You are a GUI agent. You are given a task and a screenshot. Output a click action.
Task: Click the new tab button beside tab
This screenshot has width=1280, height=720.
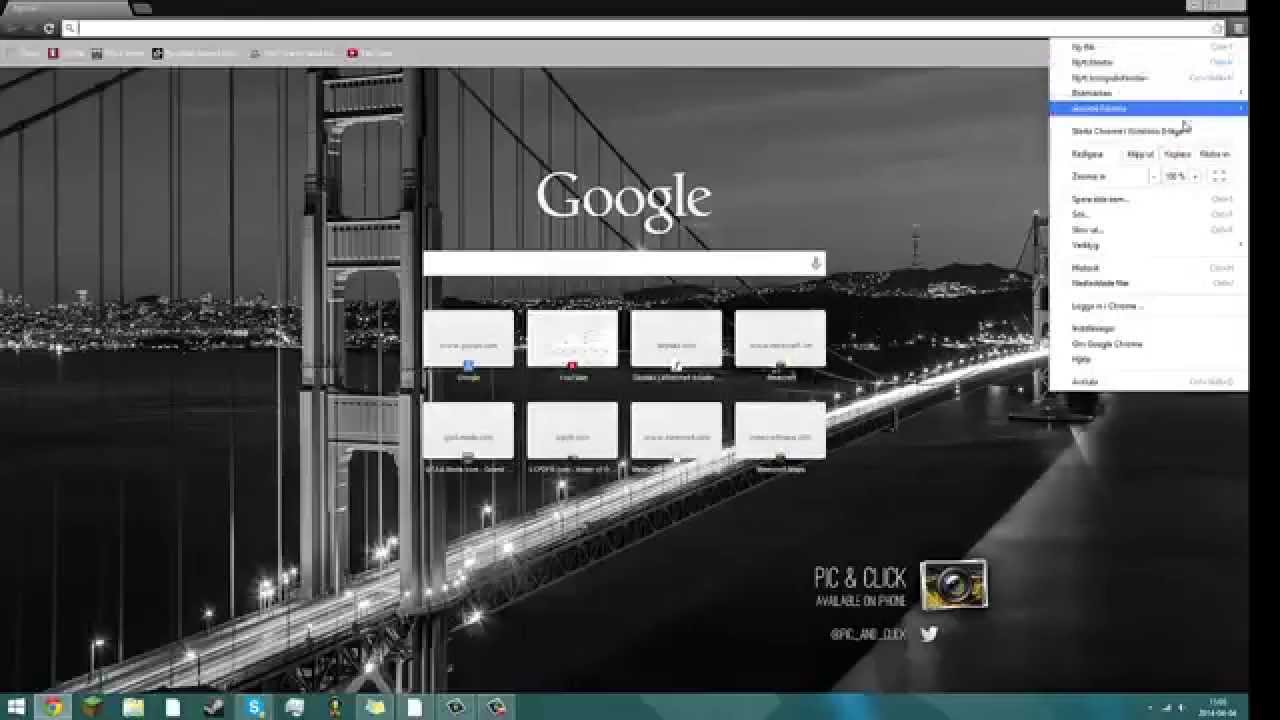coord(142,8)
